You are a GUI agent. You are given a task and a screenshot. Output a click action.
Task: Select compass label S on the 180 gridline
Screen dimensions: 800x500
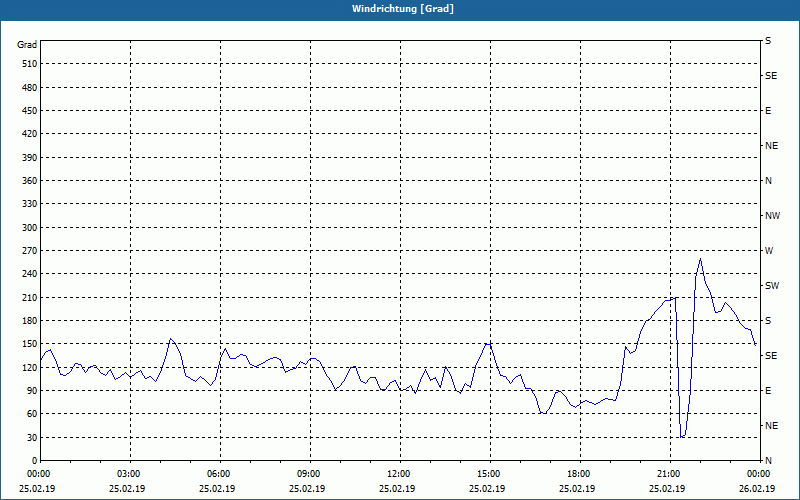coord(768,320)
